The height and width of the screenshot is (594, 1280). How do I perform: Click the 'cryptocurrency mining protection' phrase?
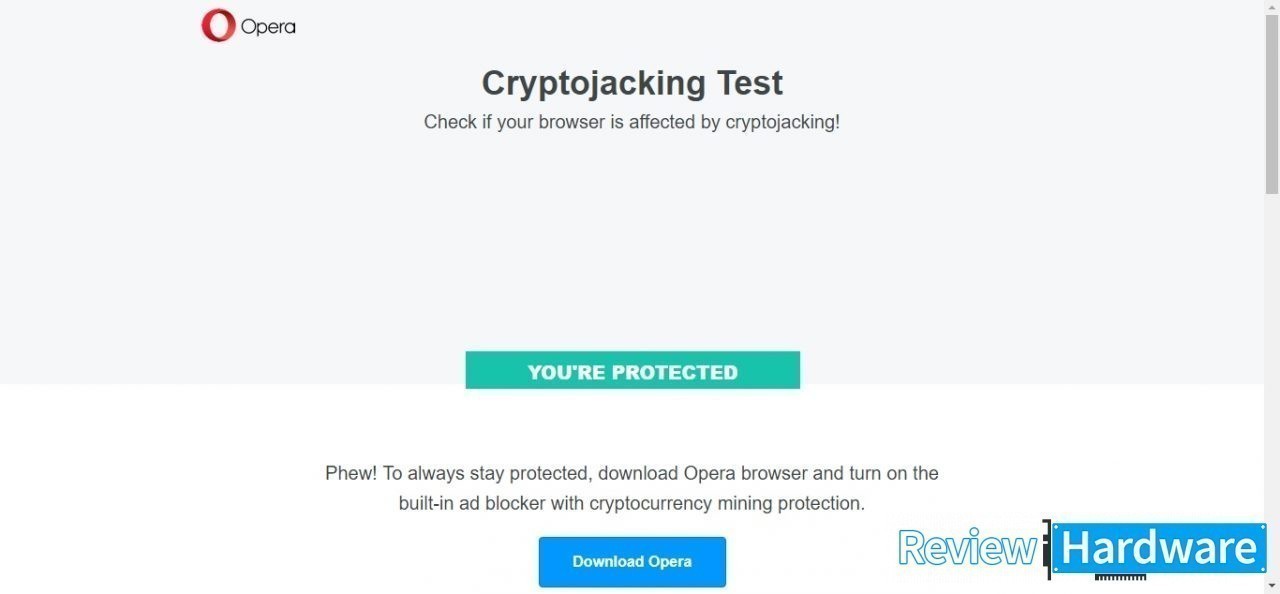[x=725, y=503]
